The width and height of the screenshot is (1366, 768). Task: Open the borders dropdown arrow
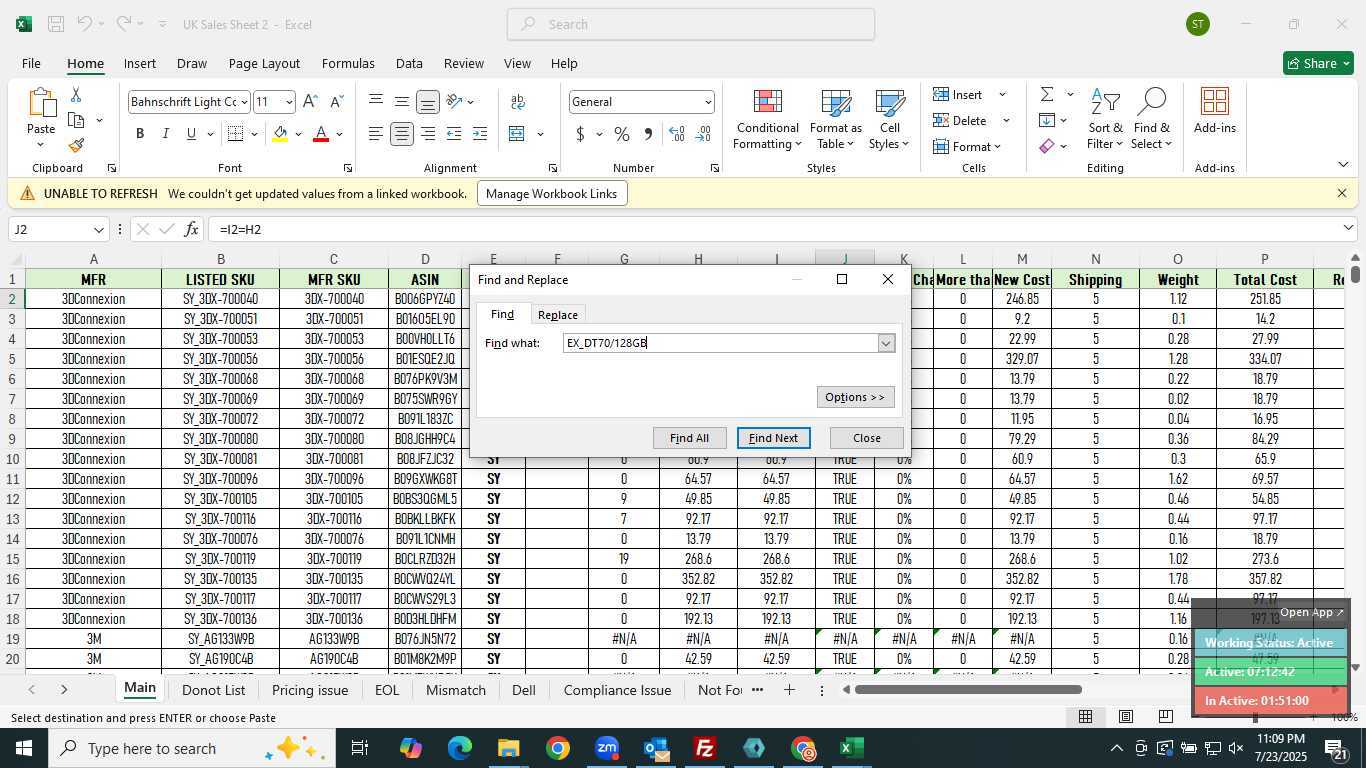[x=254, y=134]
